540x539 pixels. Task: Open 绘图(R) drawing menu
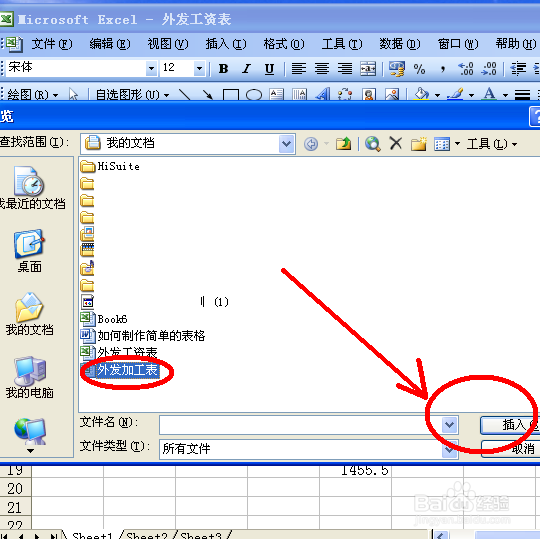32,94
